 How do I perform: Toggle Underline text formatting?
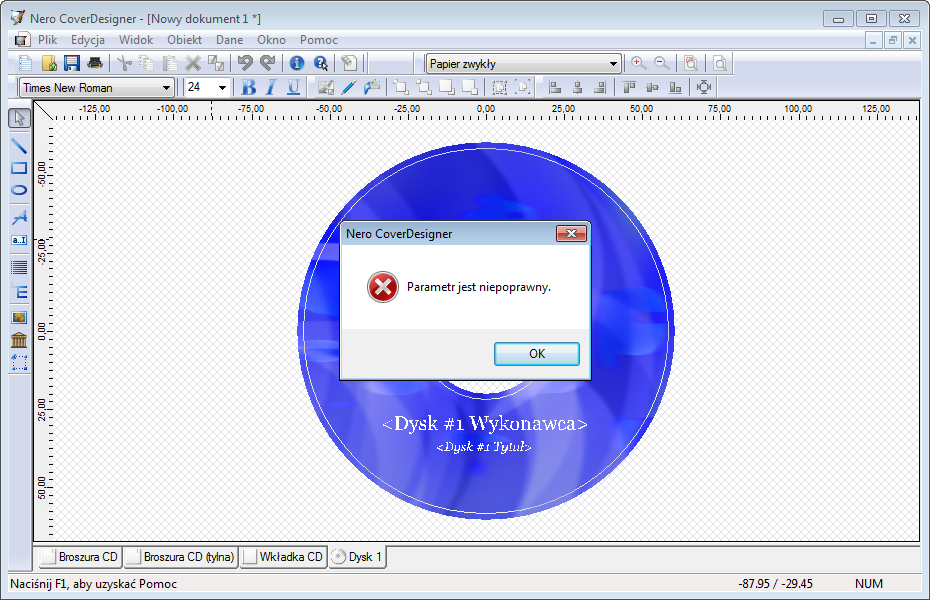(x=293, y=87)
